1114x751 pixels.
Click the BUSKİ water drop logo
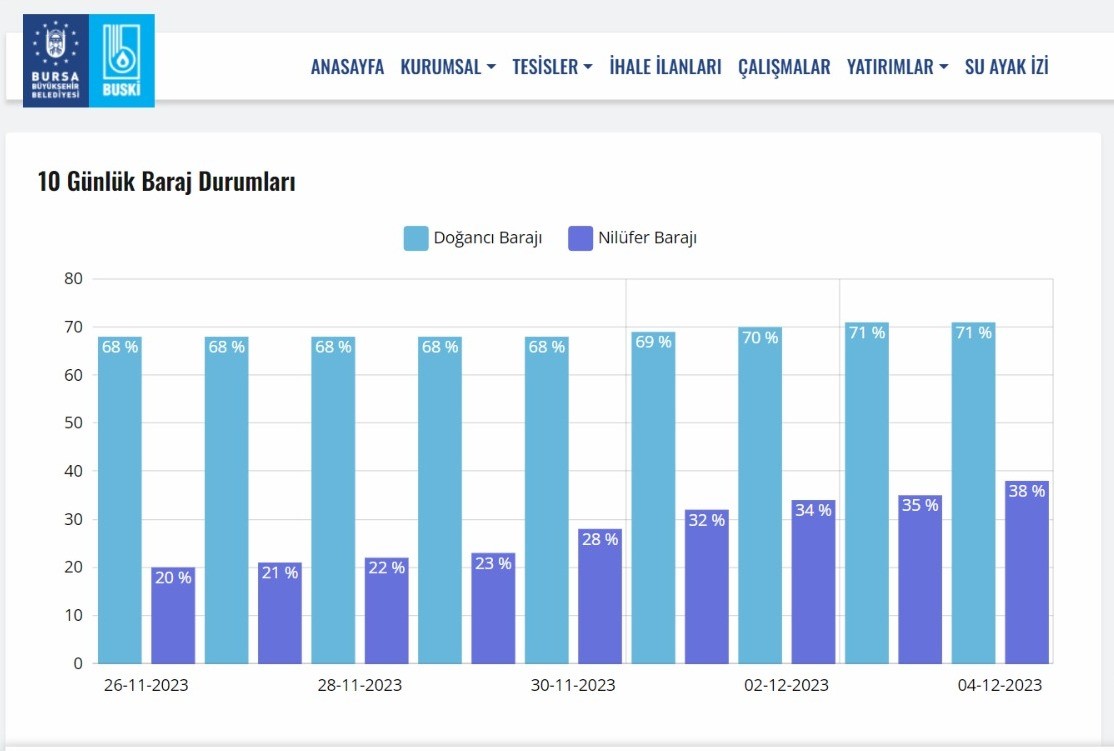click(122, 61)
